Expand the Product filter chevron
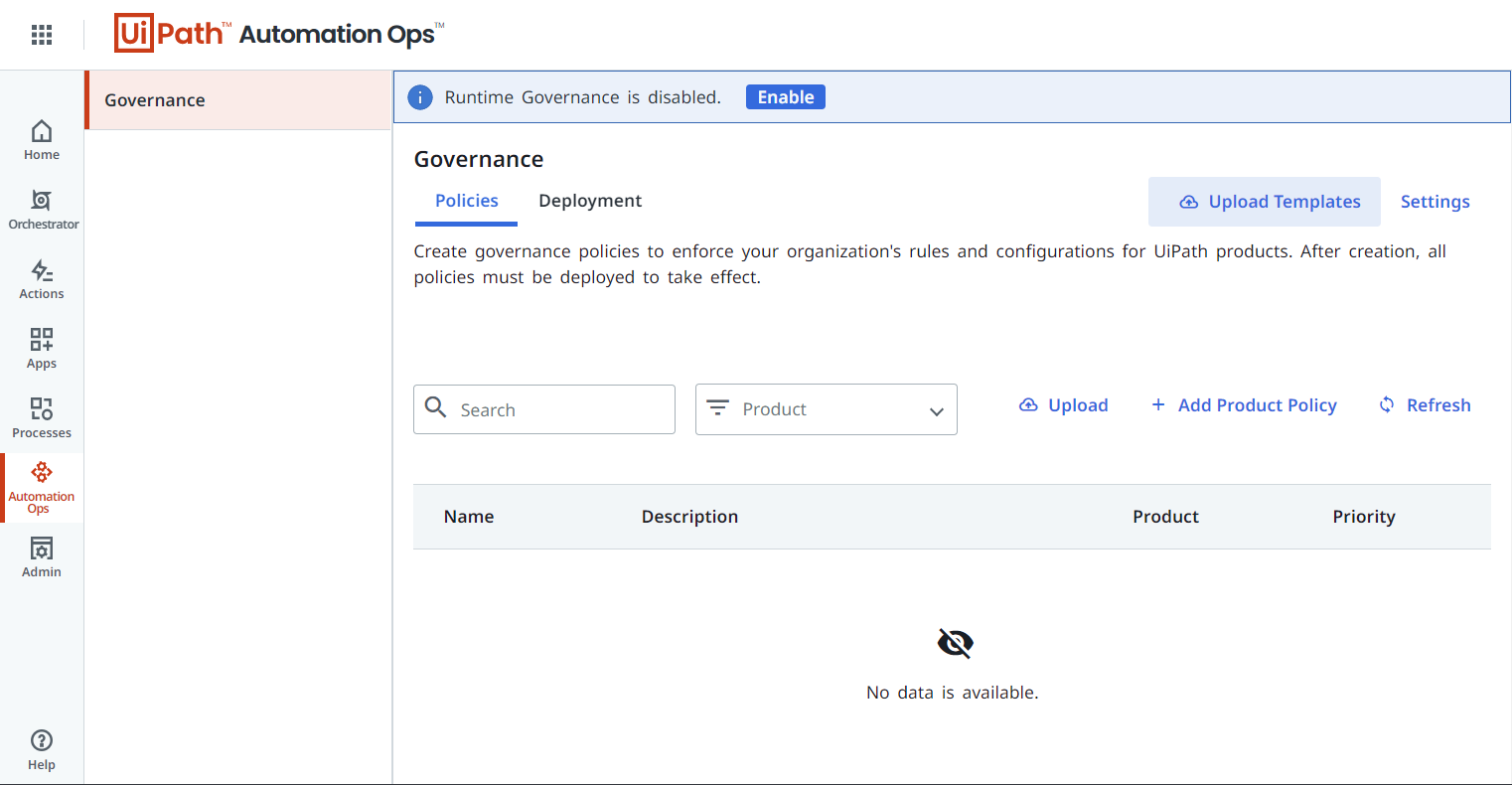This screenshot has height=785, width=1512. coord(936,411)
